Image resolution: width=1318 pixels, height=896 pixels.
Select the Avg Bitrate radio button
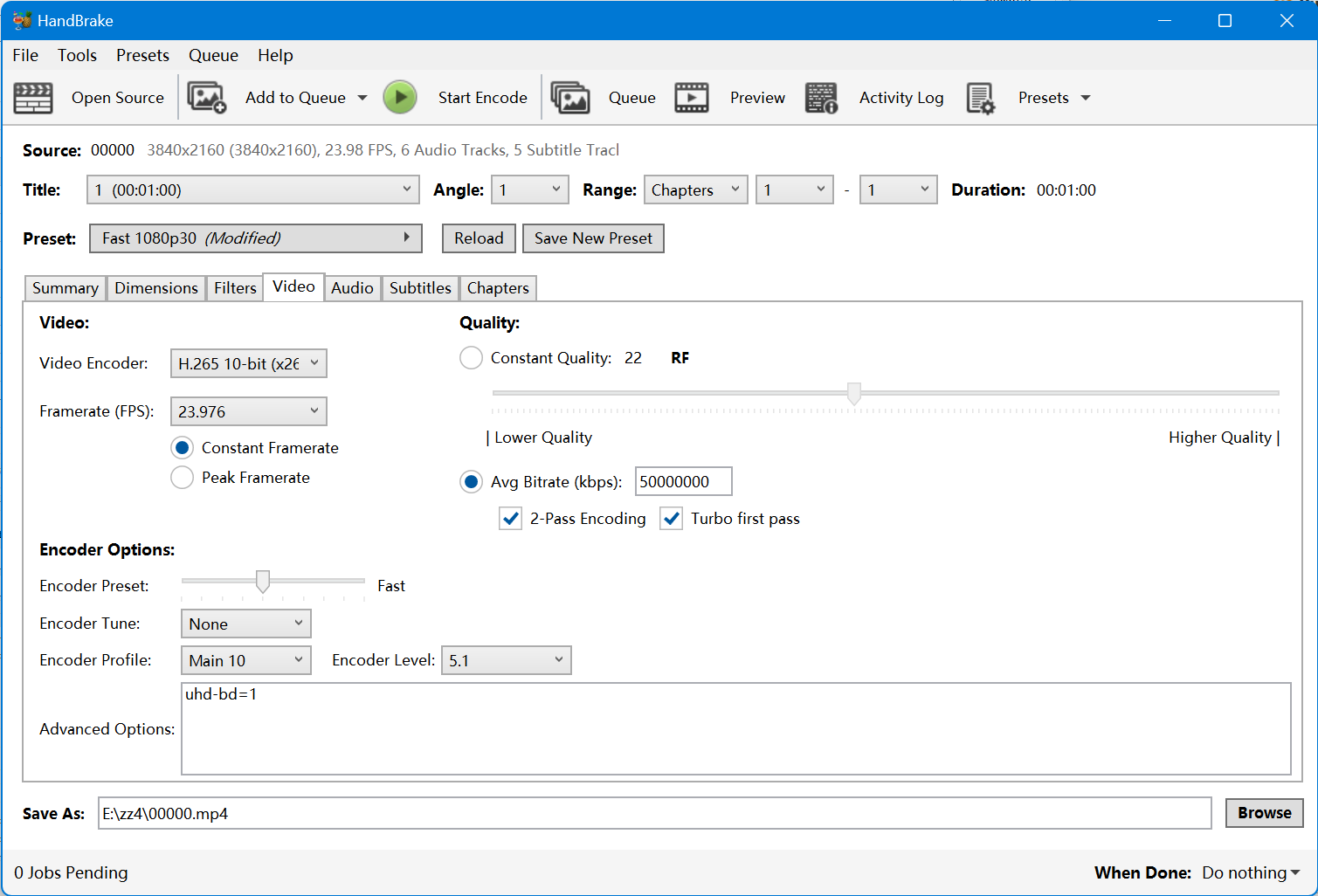[471, 482]
